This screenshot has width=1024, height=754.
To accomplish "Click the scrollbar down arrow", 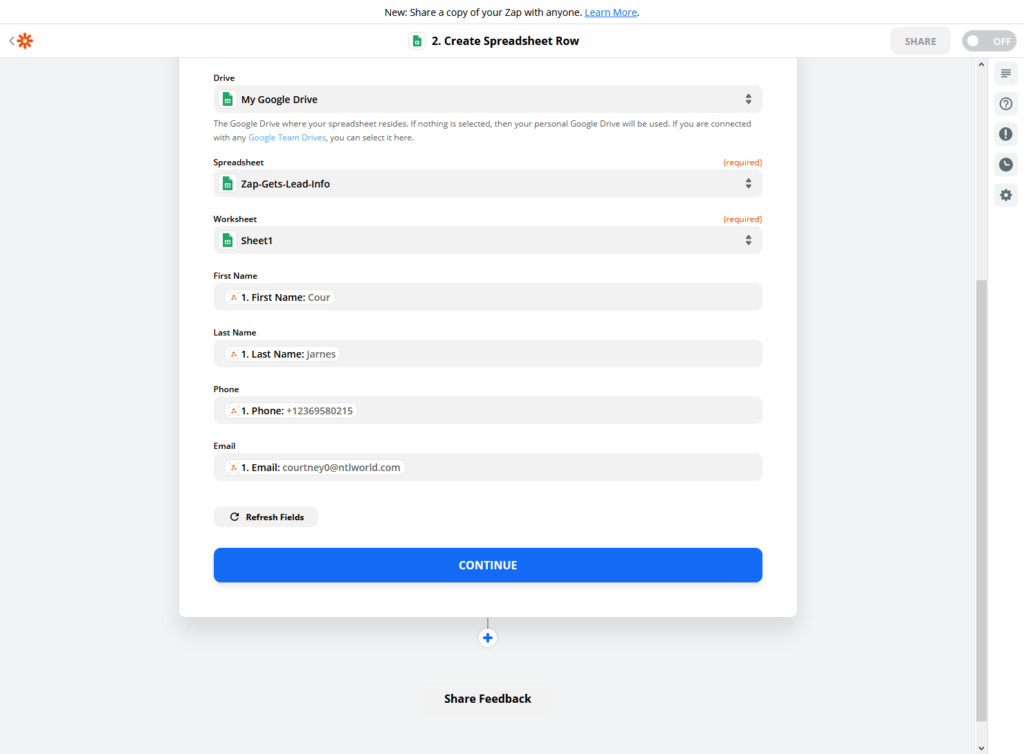I will click(981, 748).
